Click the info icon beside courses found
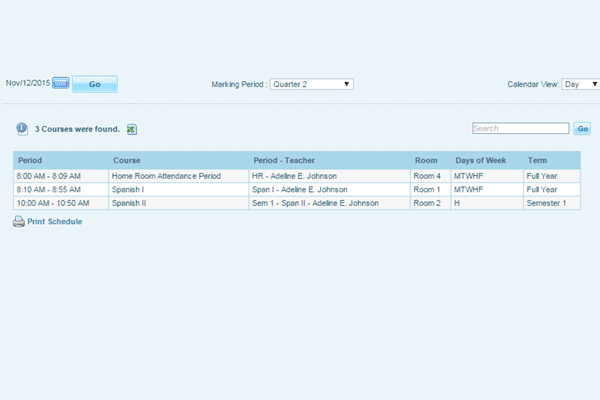This screenshot has width=600, height=400. point(22,128)
